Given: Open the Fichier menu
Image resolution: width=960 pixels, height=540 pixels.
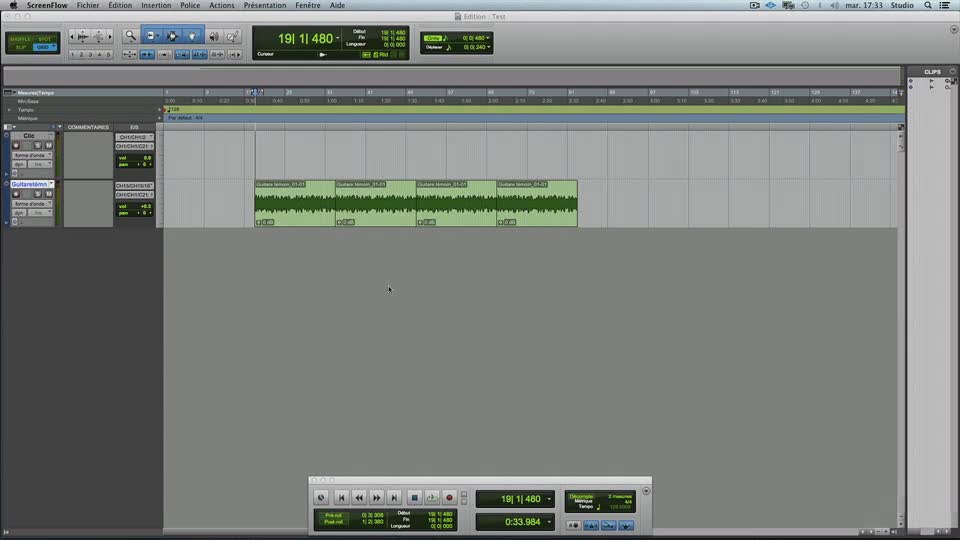Looking at the screenshot, I should point(88,5).
